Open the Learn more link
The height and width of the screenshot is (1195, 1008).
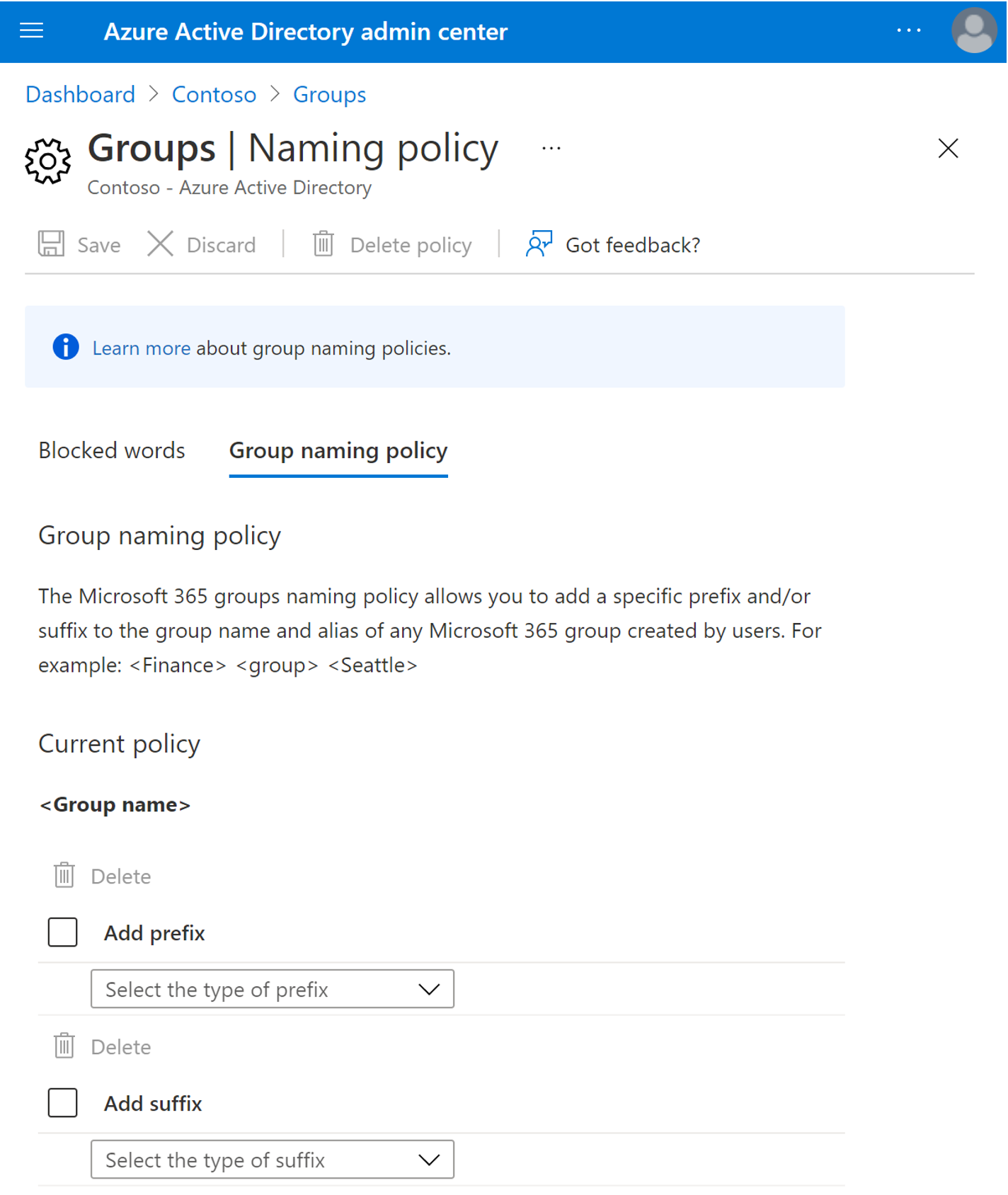tap(141, 348)
